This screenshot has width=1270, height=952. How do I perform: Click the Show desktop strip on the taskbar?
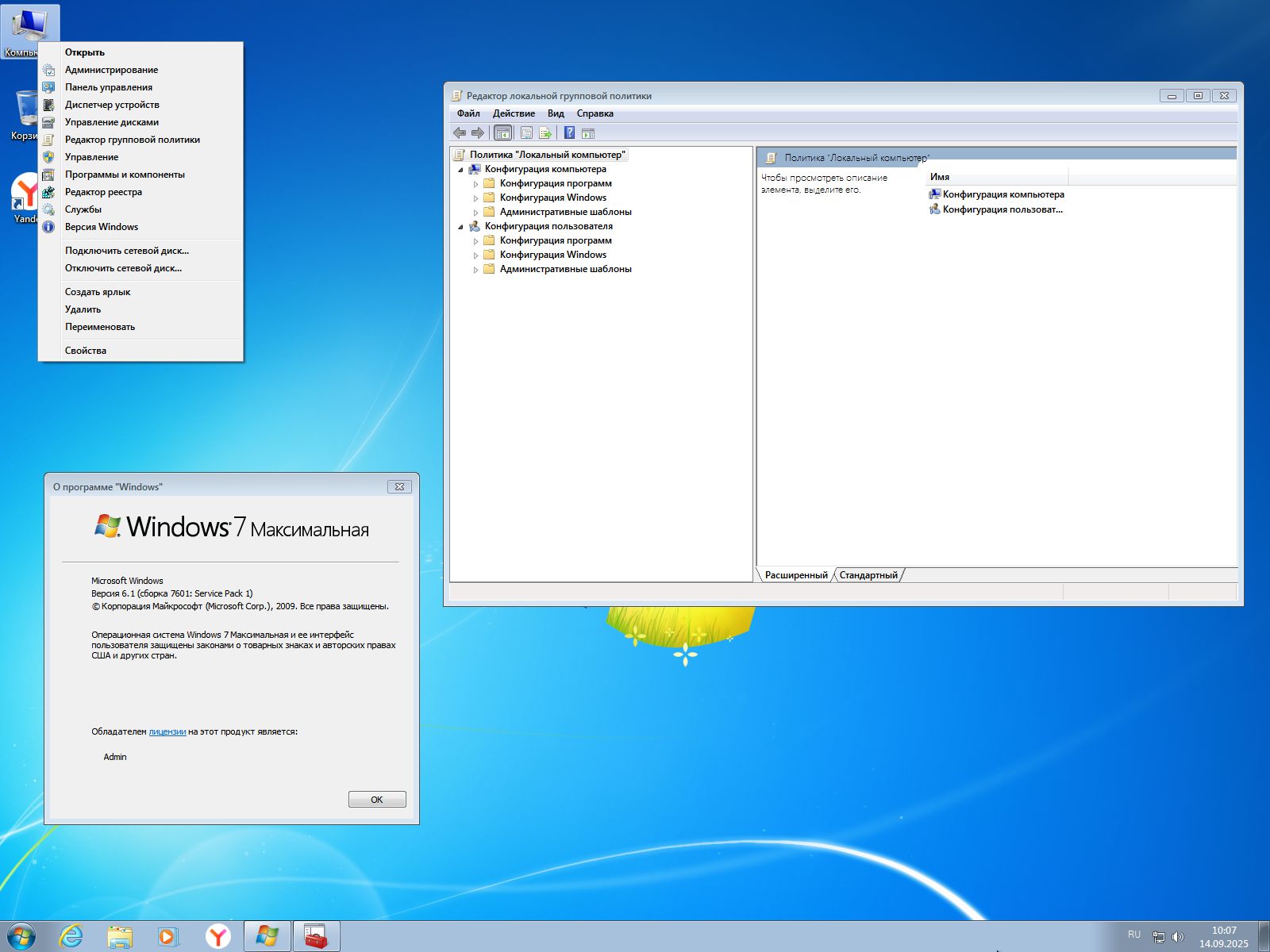coord(1264,937)
